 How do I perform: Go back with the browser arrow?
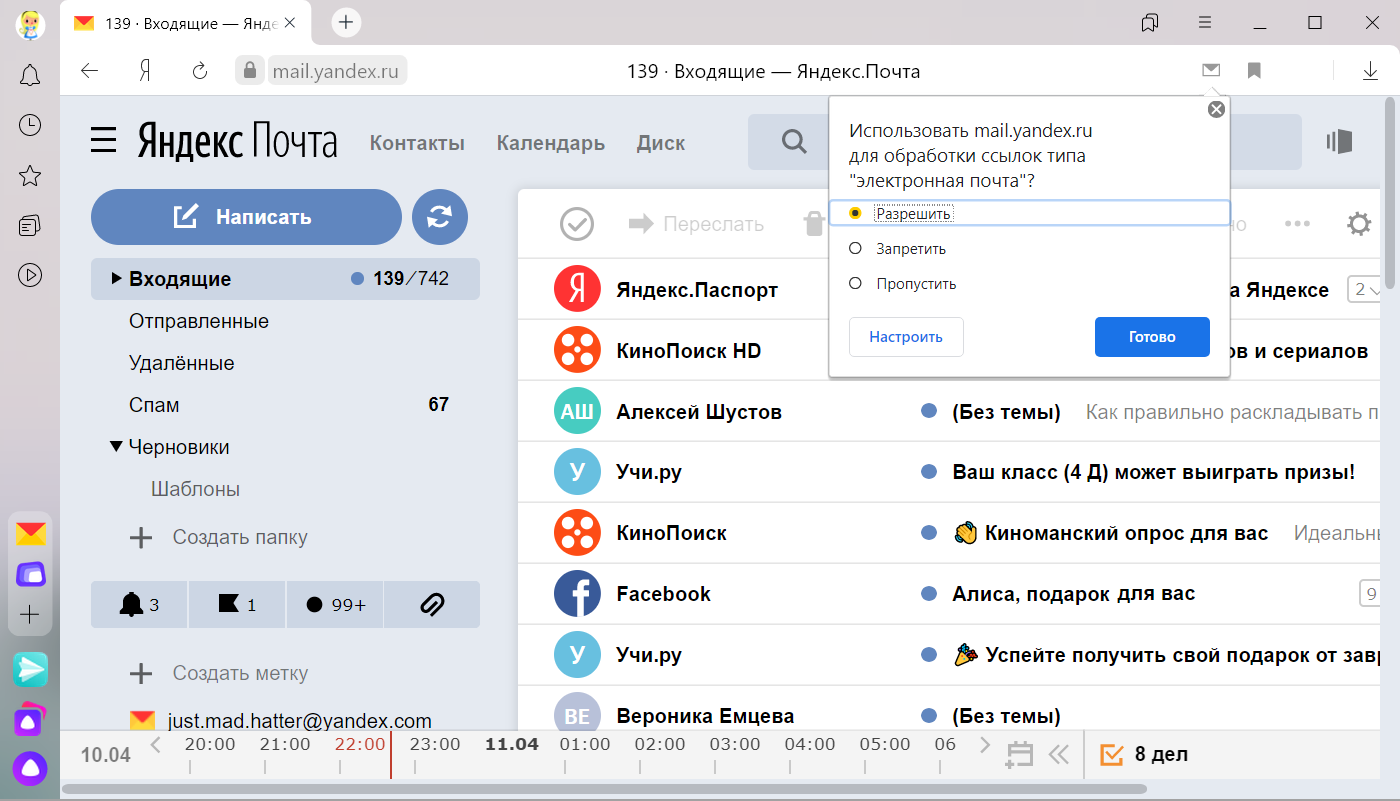pos(90,71)
